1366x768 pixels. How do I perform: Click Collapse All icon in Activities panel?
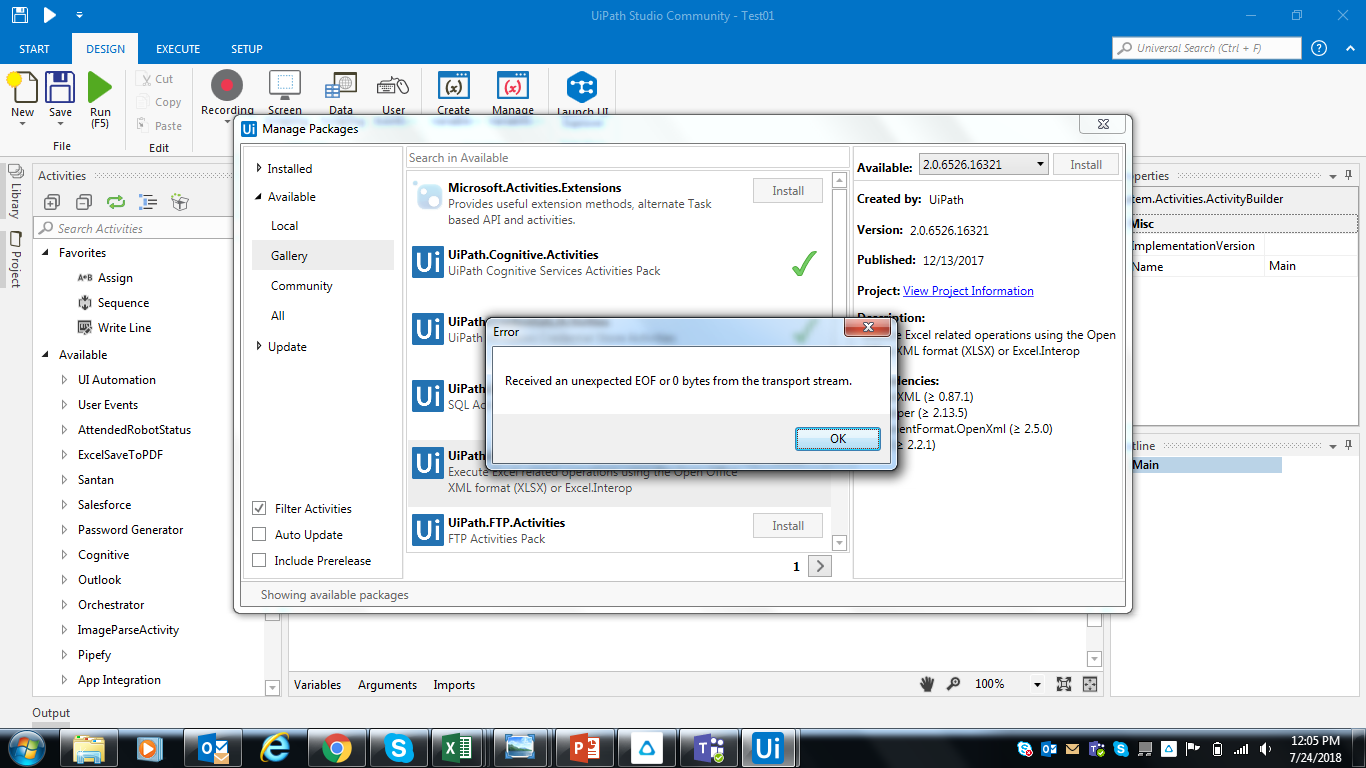click(x=84, y=202)
